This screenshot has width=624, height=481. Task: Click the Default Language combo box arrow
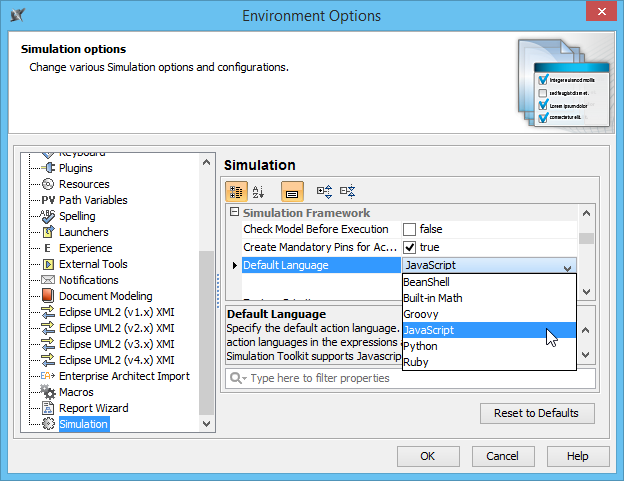point(568,266)
